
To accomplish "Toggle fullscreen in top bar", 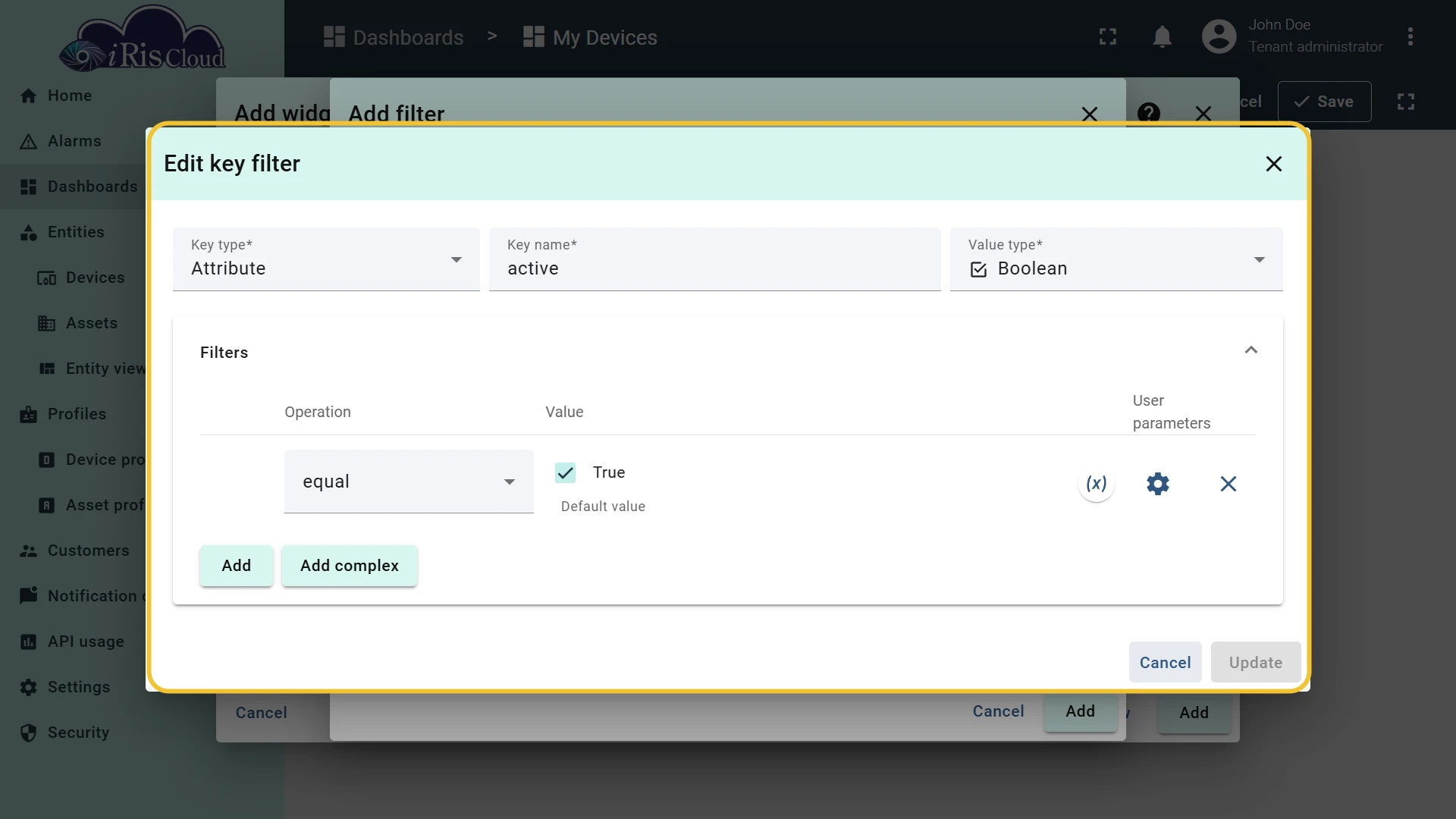I will [1107, 36].
